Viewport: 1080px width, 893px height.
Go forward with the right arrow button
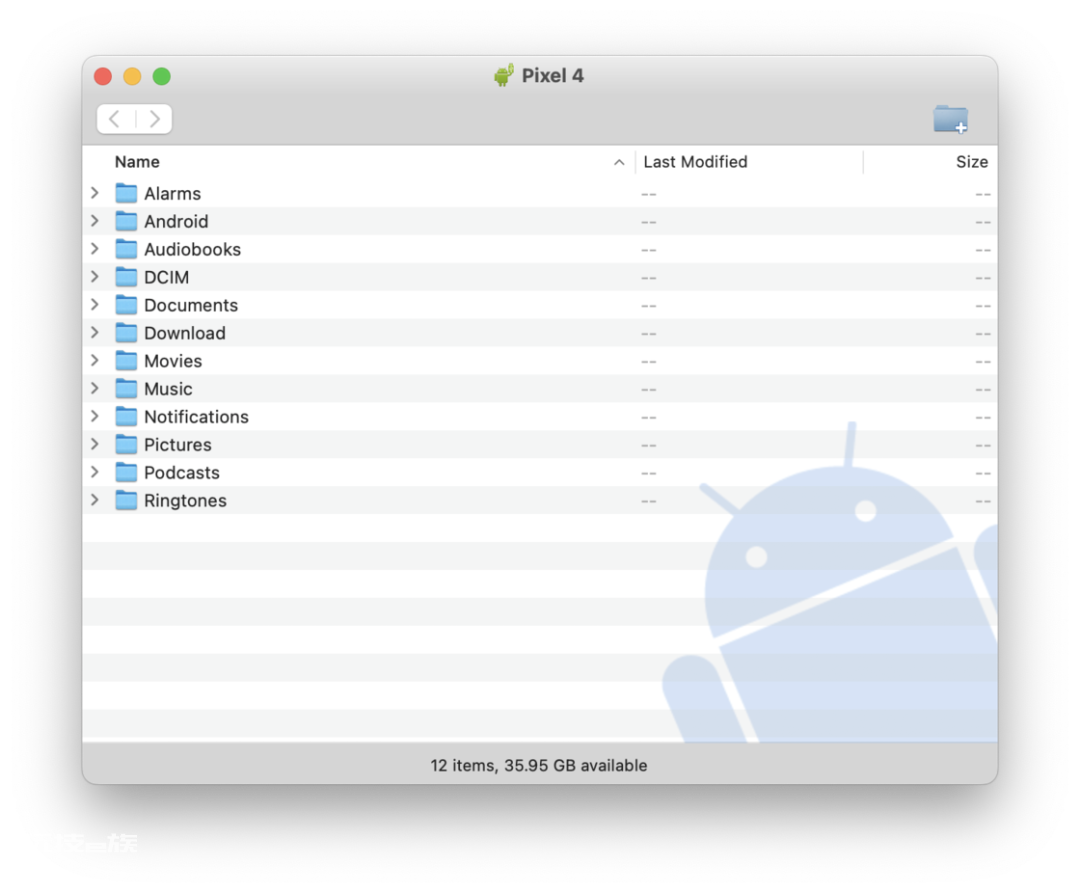pos(154,119)
